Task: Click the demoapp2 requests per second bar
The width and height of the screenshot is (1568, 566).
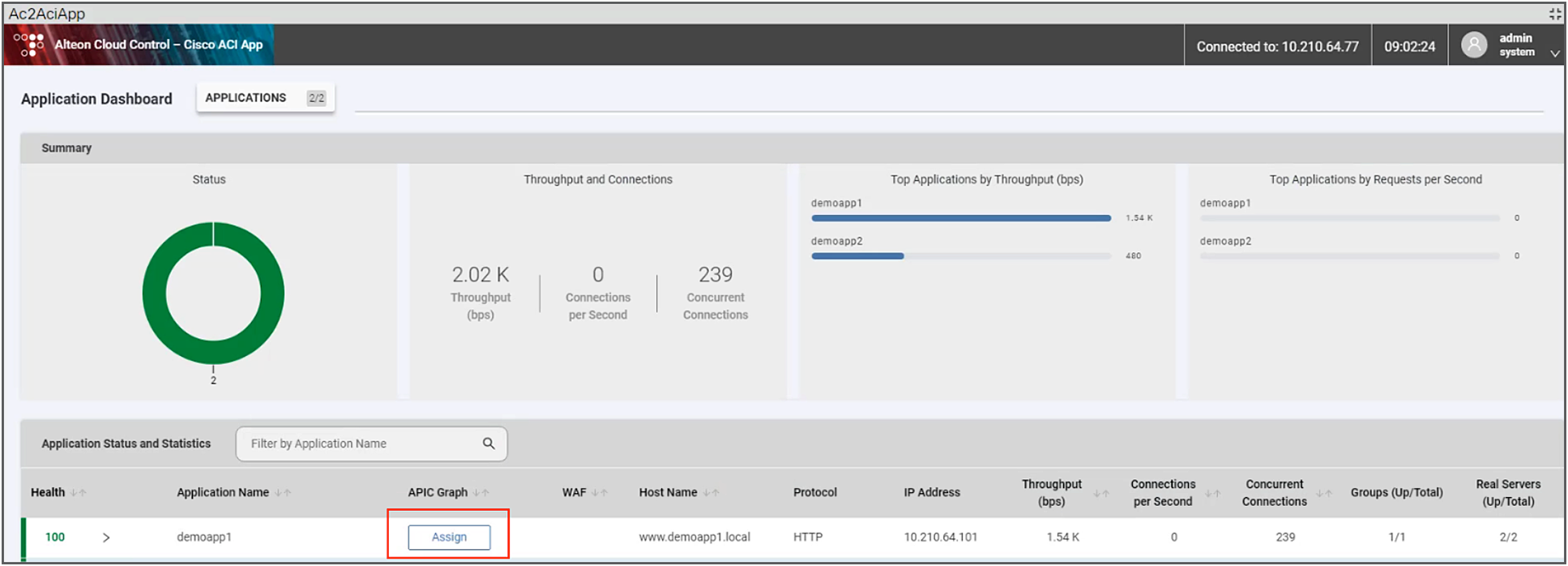Action: click(1350, 256)
